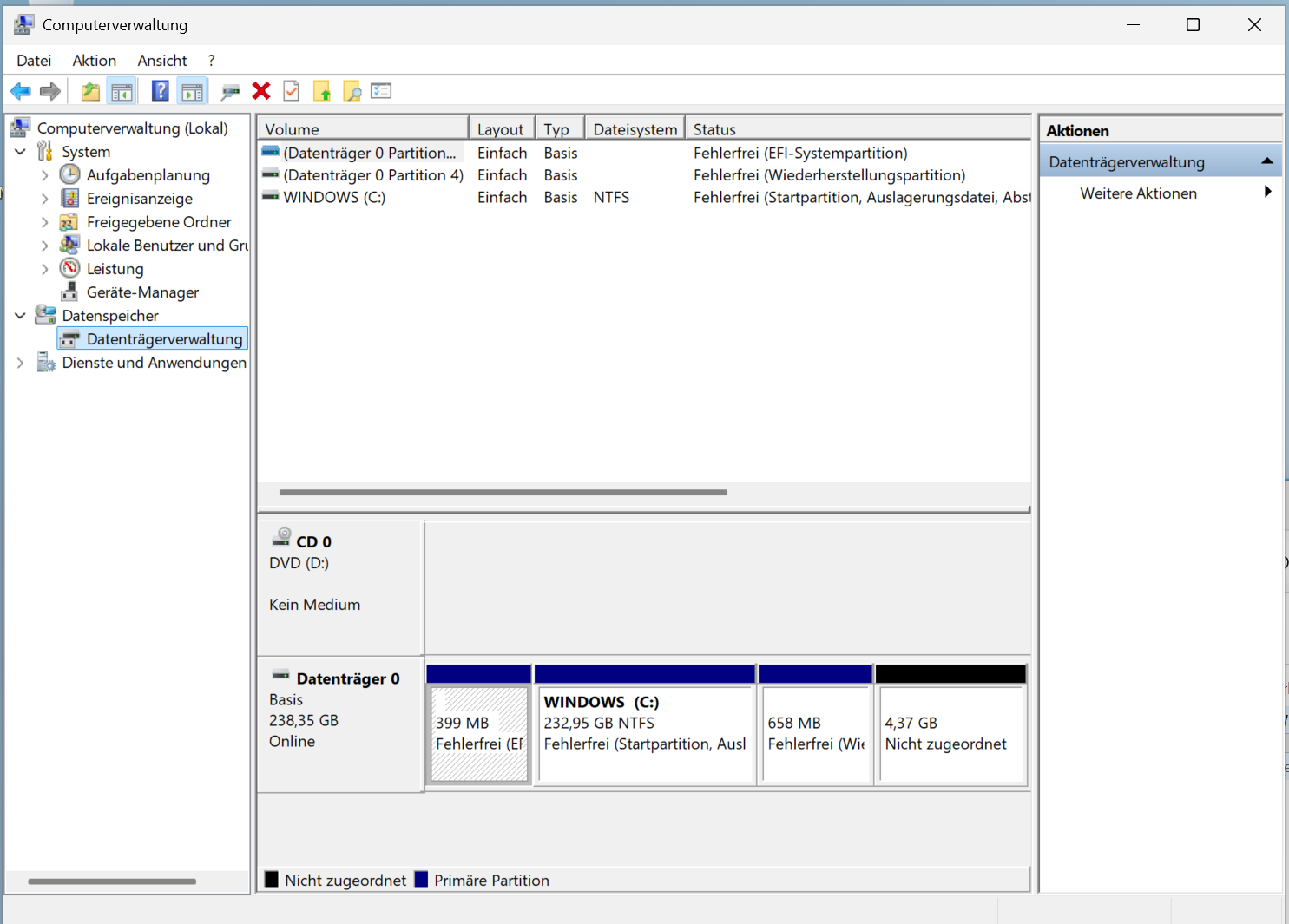Click the DVD (D:) Kein Medium panel
Image resolution: width=1289 pixels, height=924 pixels.
click(340, 588)
